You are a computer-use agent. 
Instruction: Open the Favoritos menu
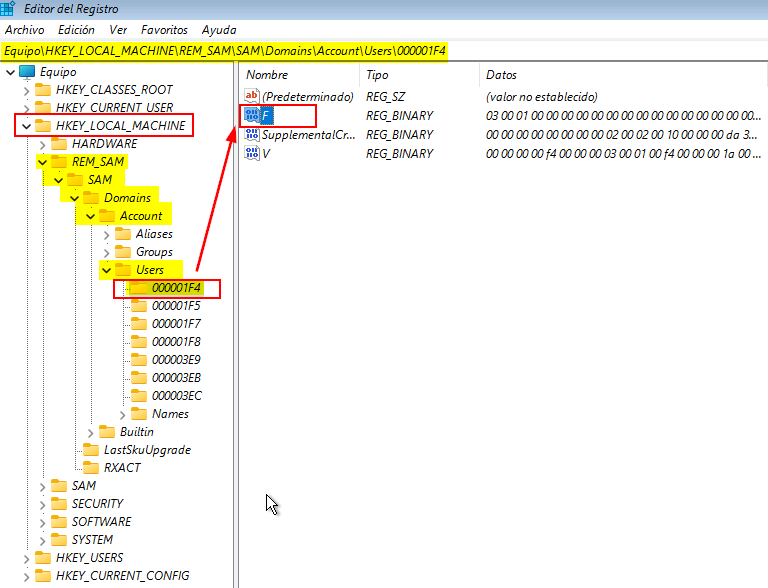[163, 30]
